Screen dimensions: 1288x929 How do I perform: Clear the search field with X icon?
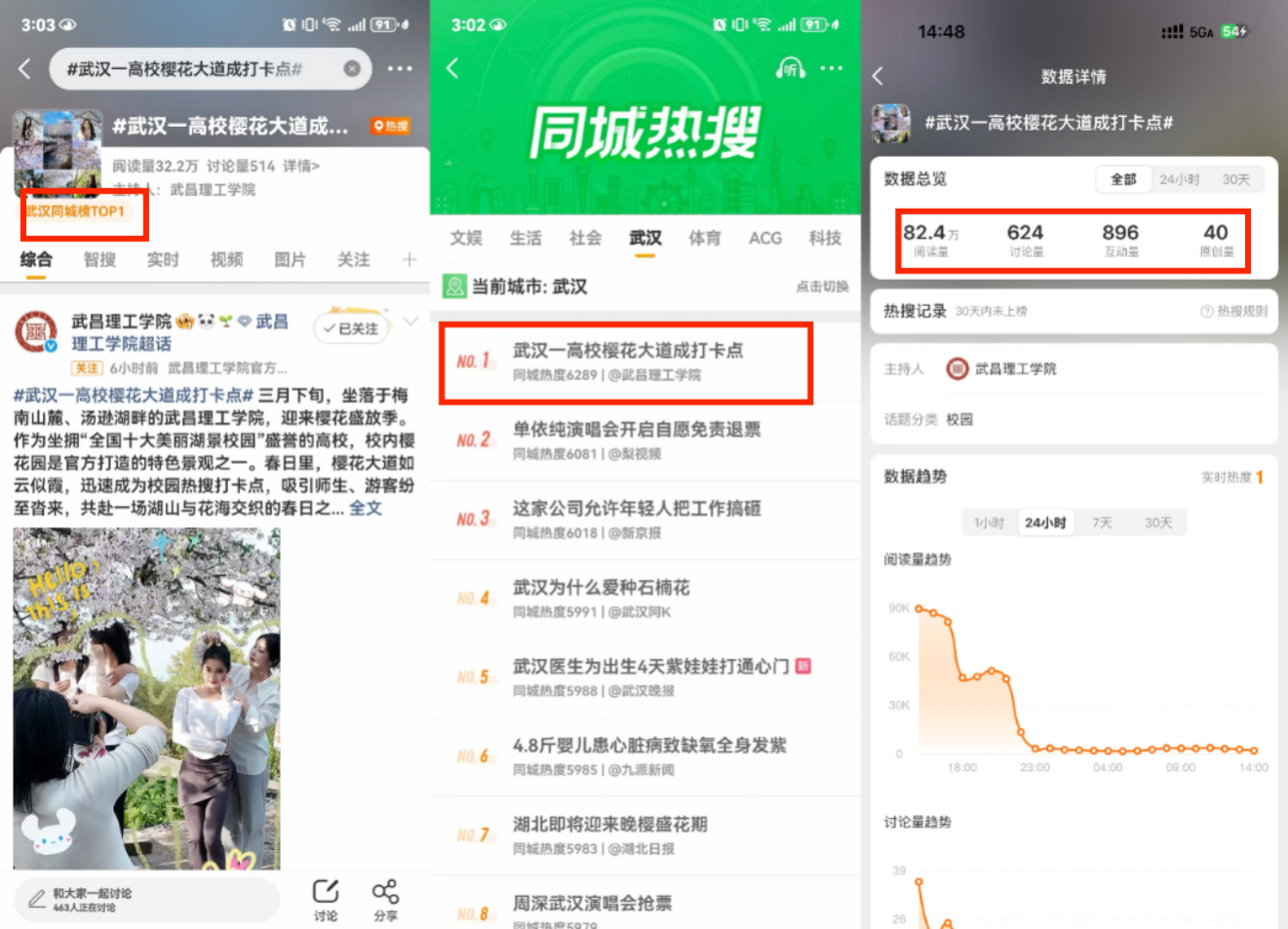click(x=352, y=68)
